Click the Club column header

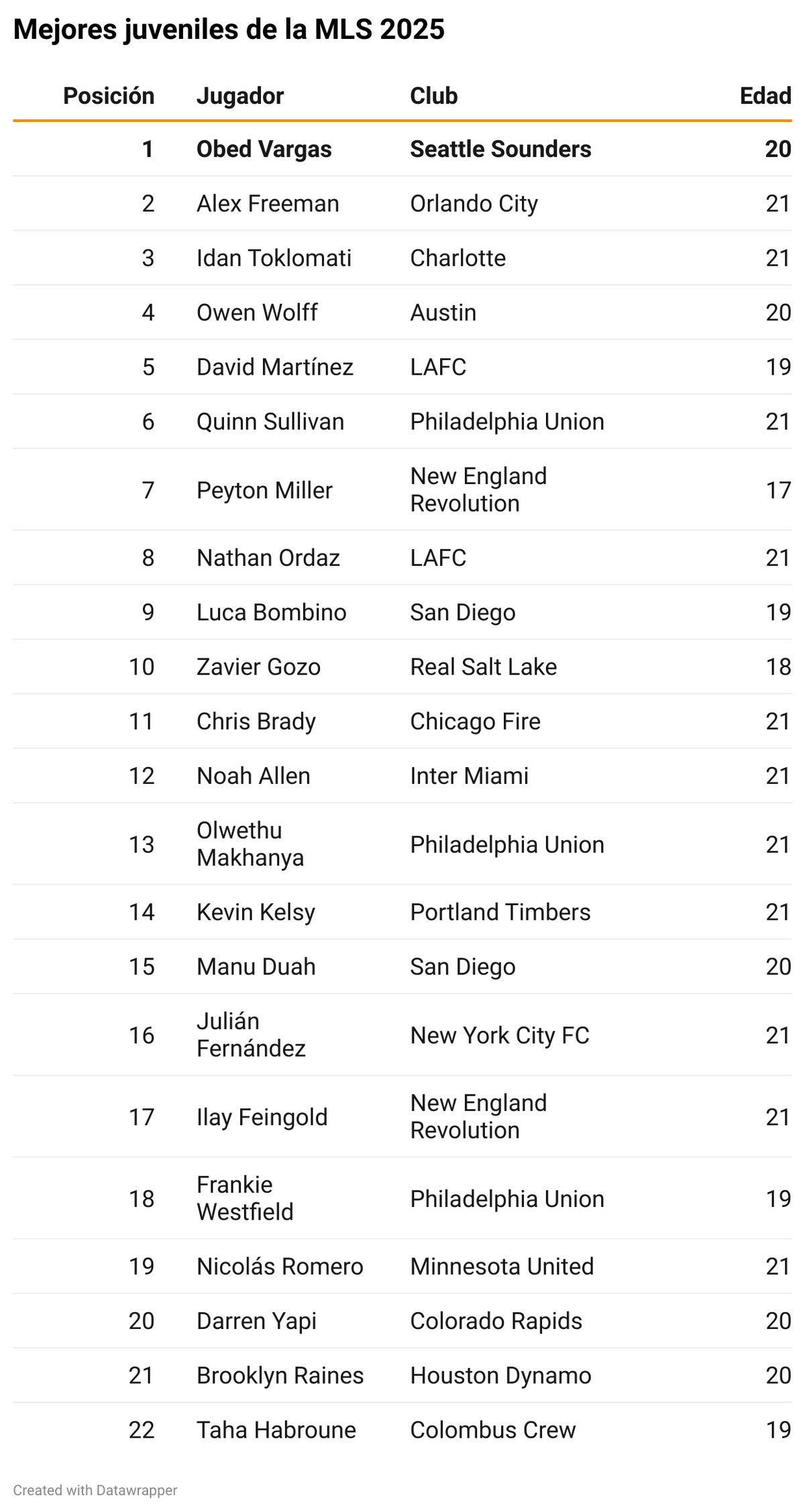[434, 96]
